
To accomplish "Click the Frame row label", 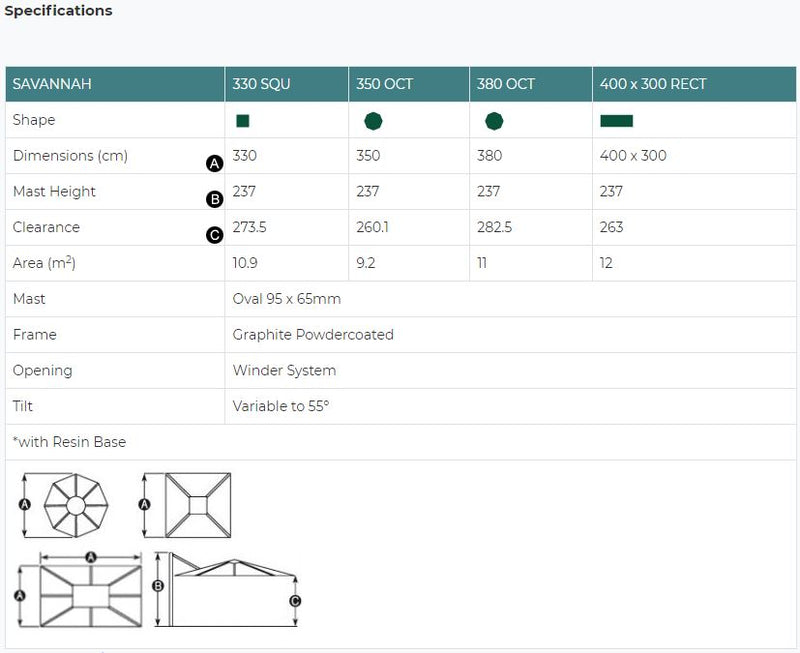I will (x=34, y=335).
